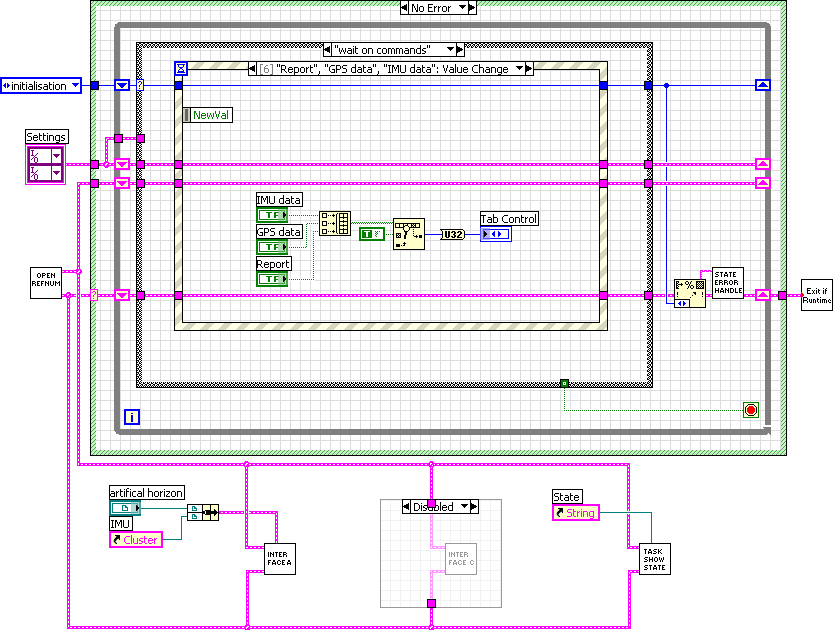Click the Settings cluster constant
The height and width of the screenshot is (630, 833).
pos(45,165)
